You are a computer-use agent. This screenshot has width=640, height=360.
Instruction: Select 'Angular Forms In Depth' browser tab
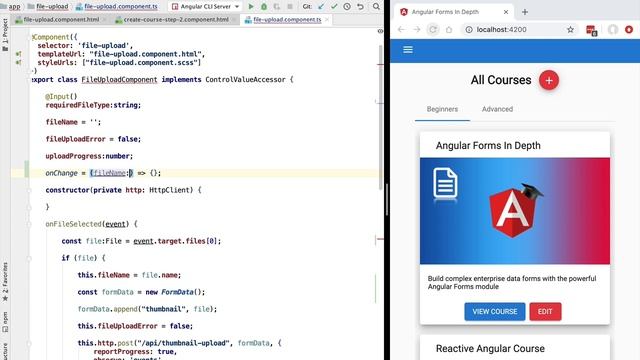pyautogui.click(x=454, y=12)
